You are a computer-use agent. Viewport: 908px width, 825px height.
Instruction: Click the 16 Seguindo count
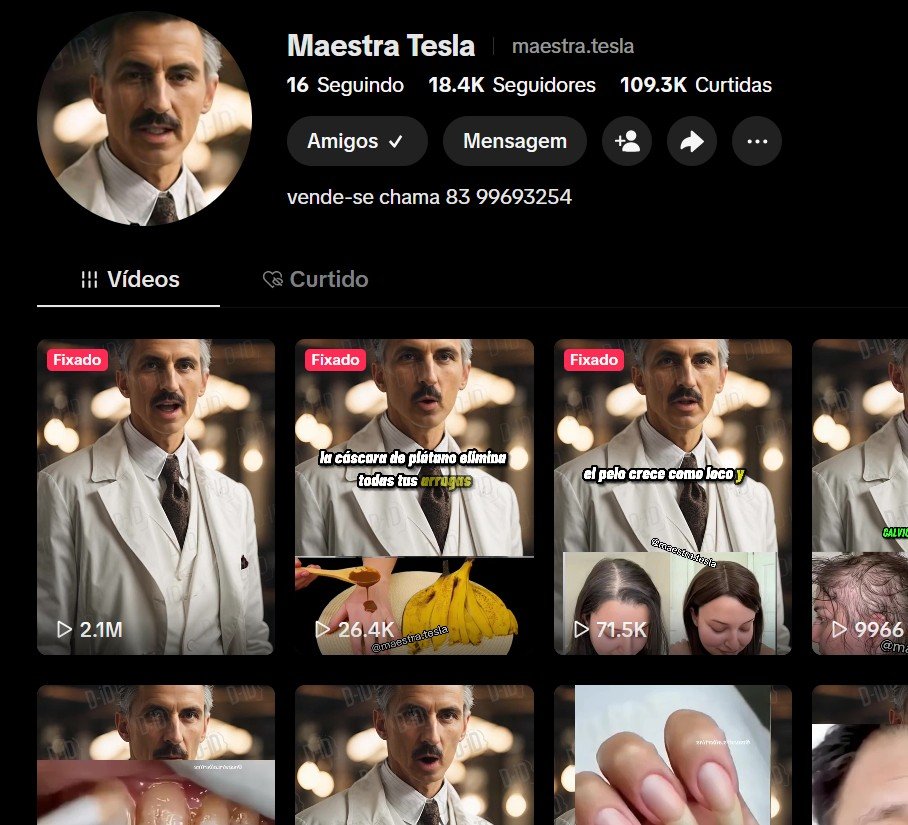[345, 86]
